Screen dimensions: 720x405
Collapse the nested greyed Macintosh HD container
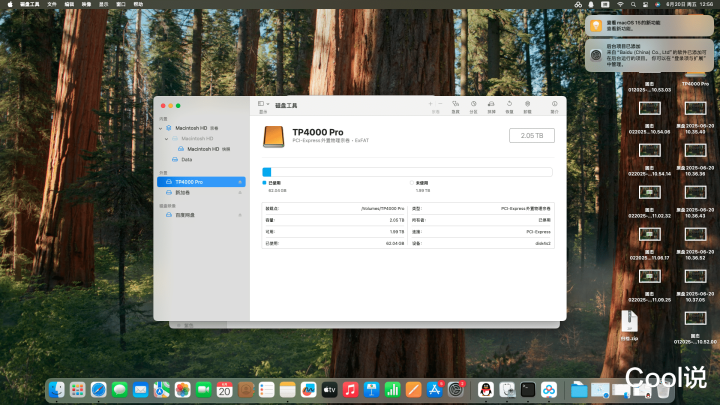click(x=166, y=139)
